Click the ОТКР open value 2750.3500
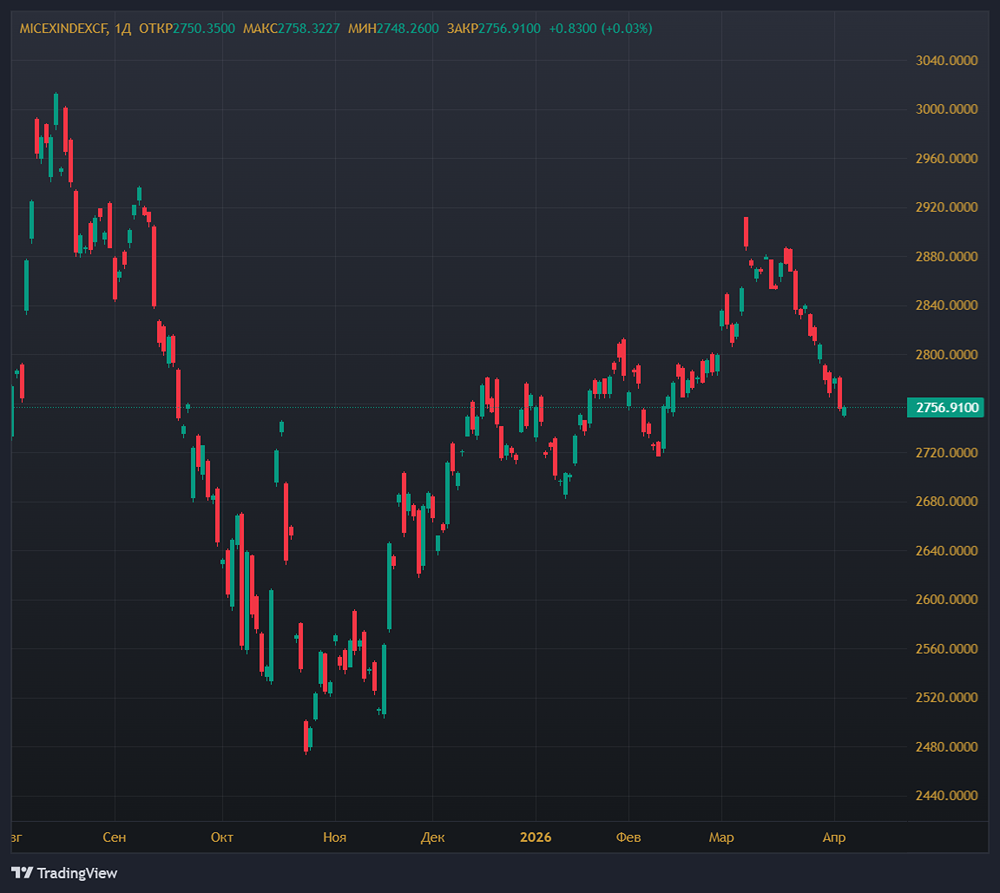Screen dimensions: 1000x893 tap(204, 28)
